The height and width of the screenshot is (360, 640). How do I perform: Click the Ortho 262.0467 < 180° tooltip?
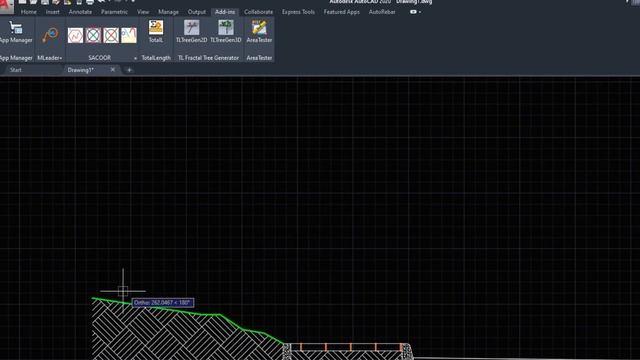163,303
